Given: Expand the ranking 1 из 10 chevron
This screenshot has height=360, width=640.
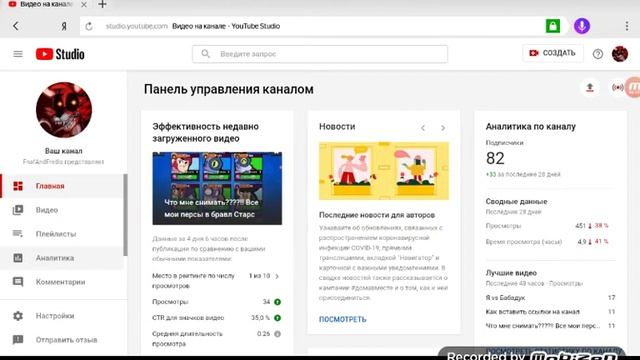Looking at the screenshot, I should click(277, 276).
